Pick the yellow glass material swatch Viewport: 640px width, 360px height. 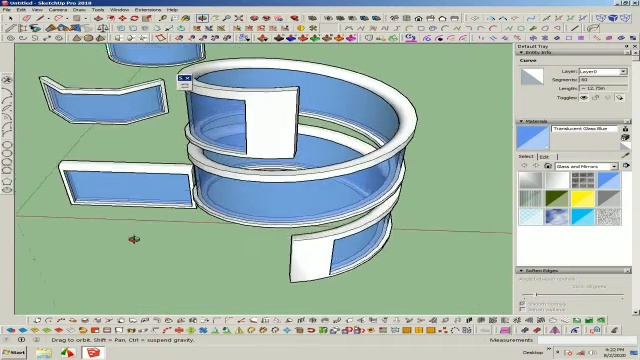(583, 198)
